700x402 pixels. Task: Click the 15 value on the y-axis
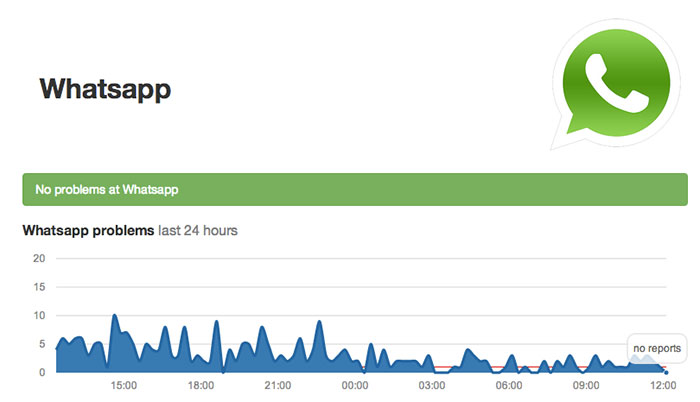(x=40, y=286)
